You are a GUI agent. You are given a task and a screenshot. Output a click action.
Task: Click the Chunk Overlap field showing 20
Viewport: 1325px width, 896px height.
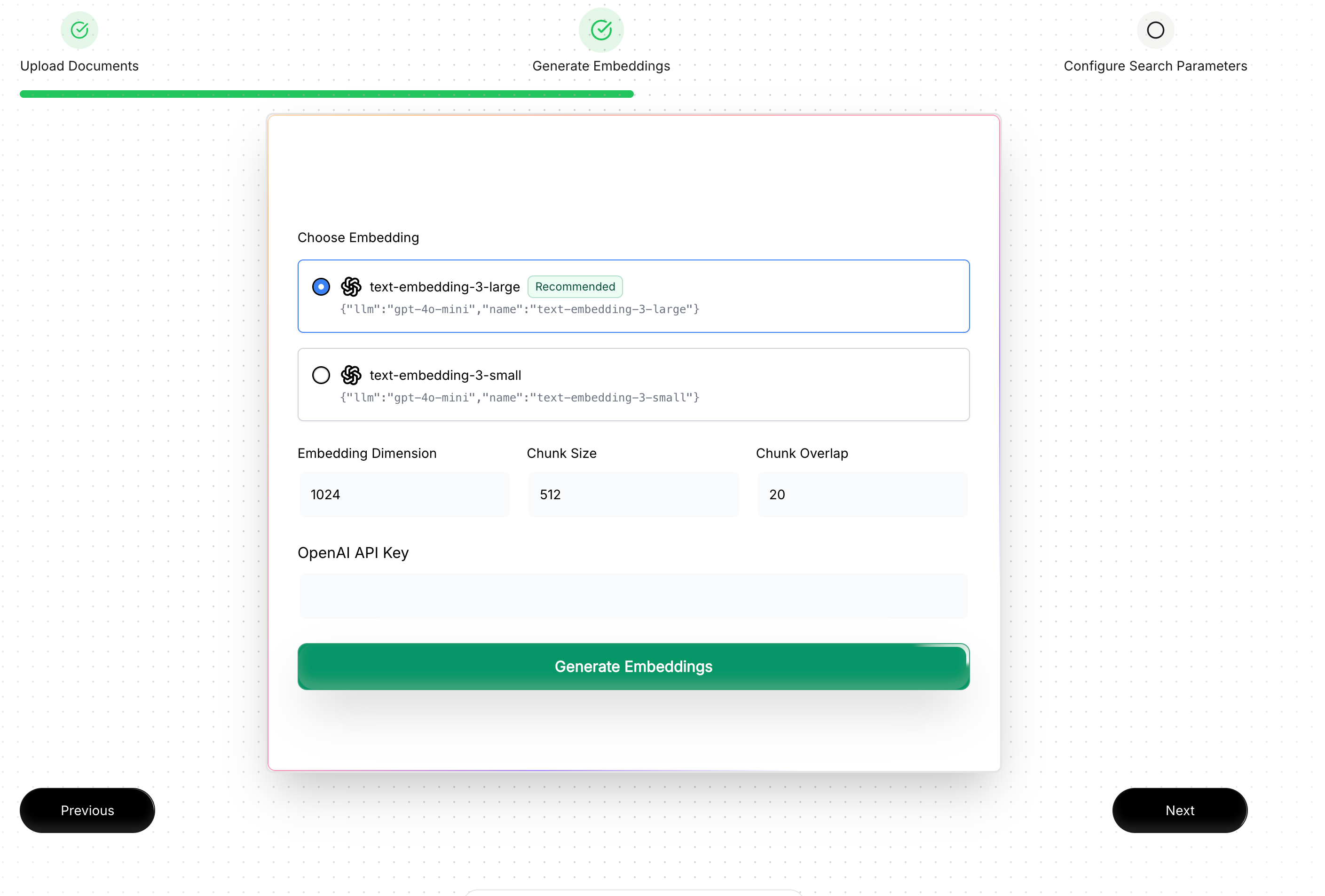point(863,494)
